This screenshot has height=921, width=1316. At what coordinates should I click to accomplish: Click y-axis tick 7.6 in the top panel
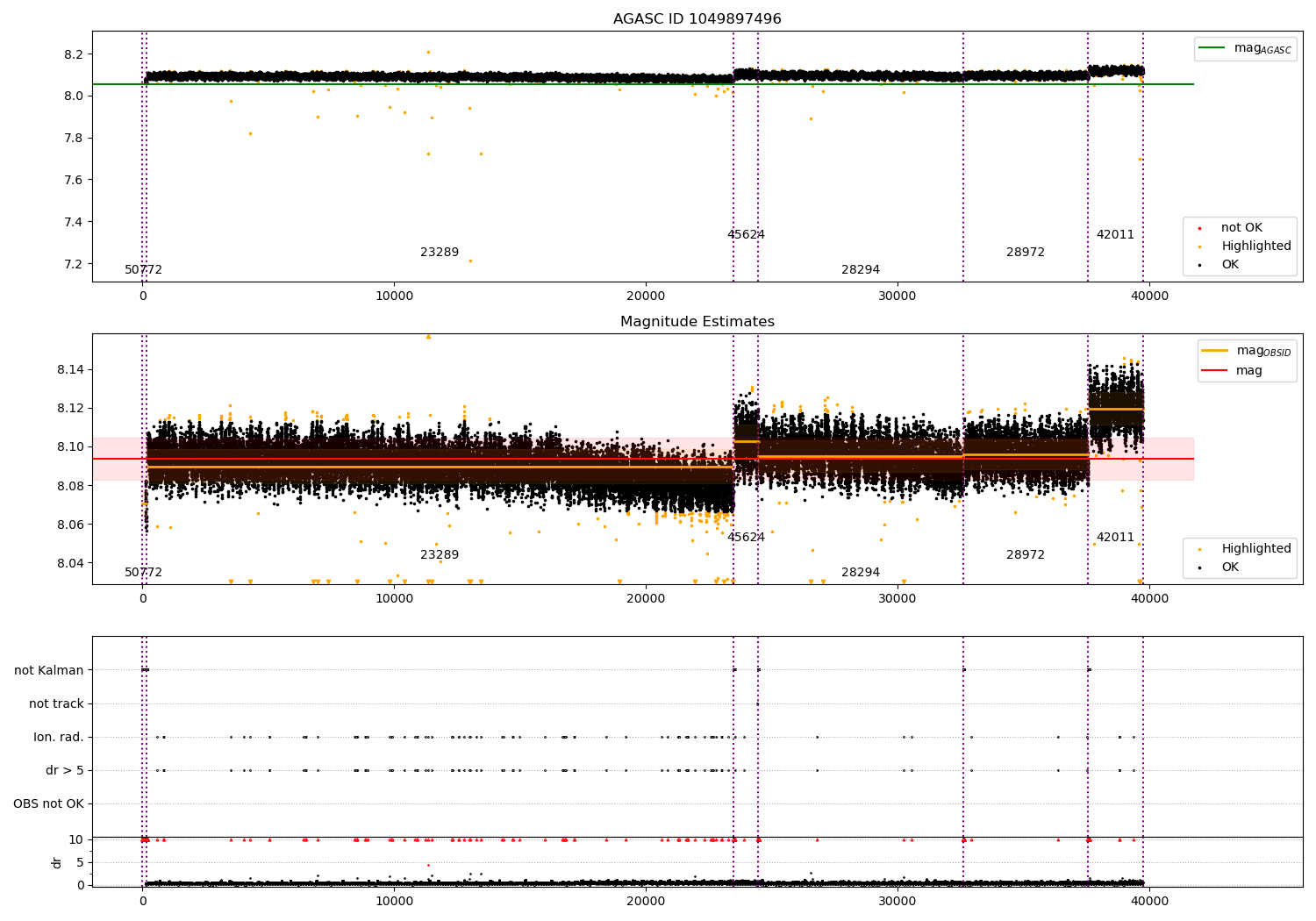coord(74,181)
